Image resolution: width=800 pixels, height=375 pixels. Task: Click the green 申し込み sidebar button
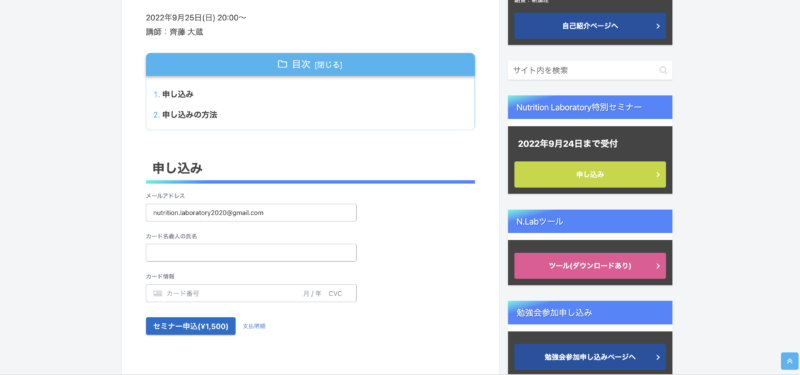[x=590, y=174]
